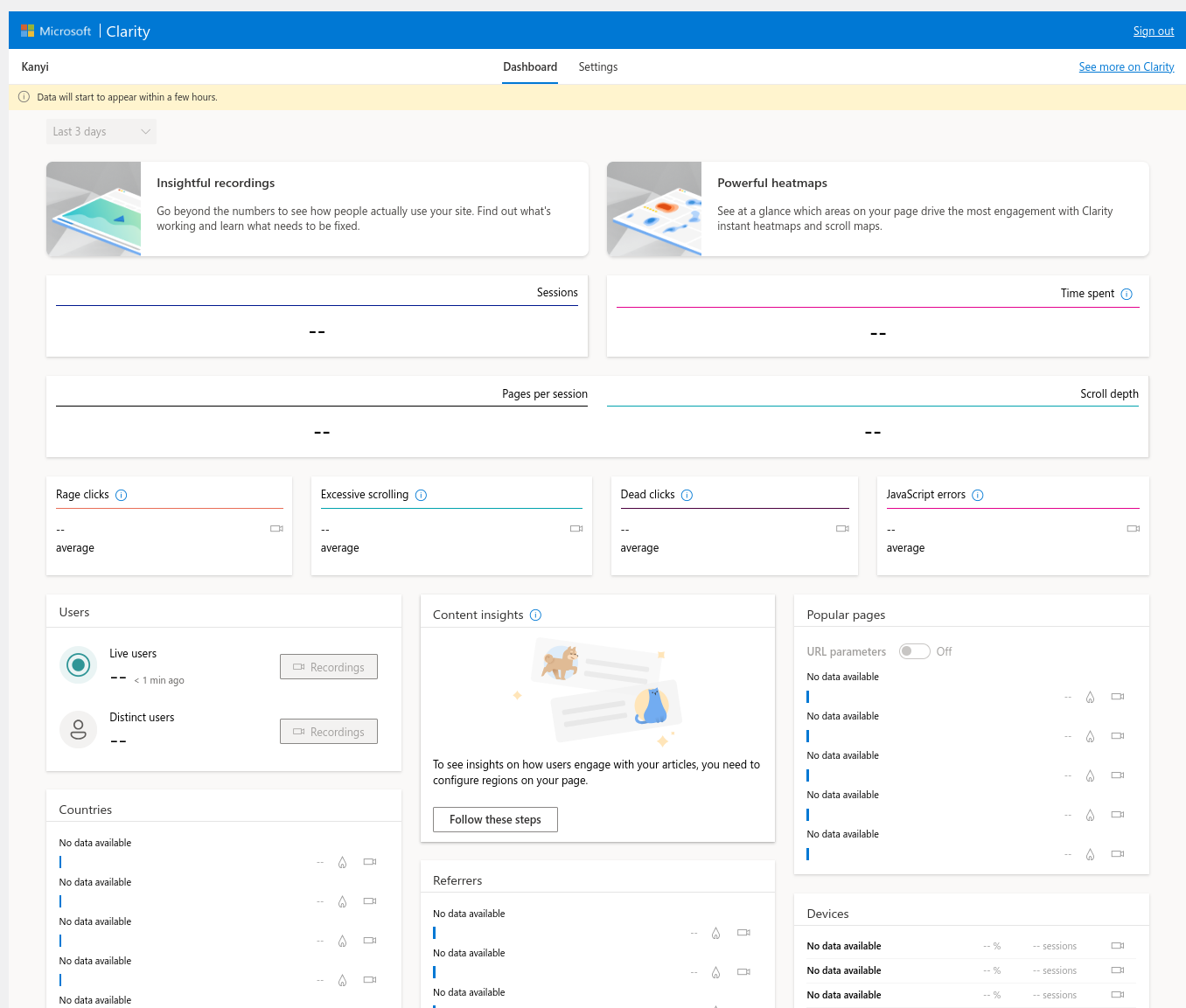
Task: Click the JavaScript errors info icon
Action: coord(978,495)
